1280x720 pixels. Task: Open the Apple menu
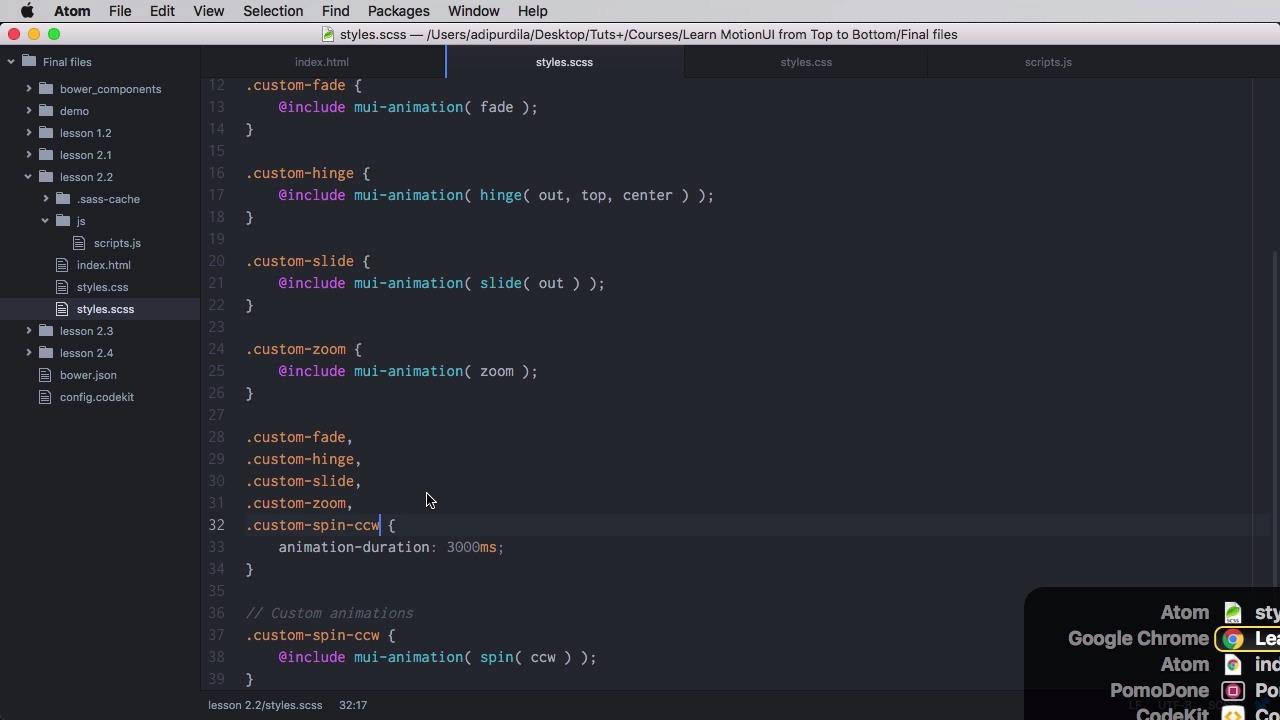coord(27,11)
